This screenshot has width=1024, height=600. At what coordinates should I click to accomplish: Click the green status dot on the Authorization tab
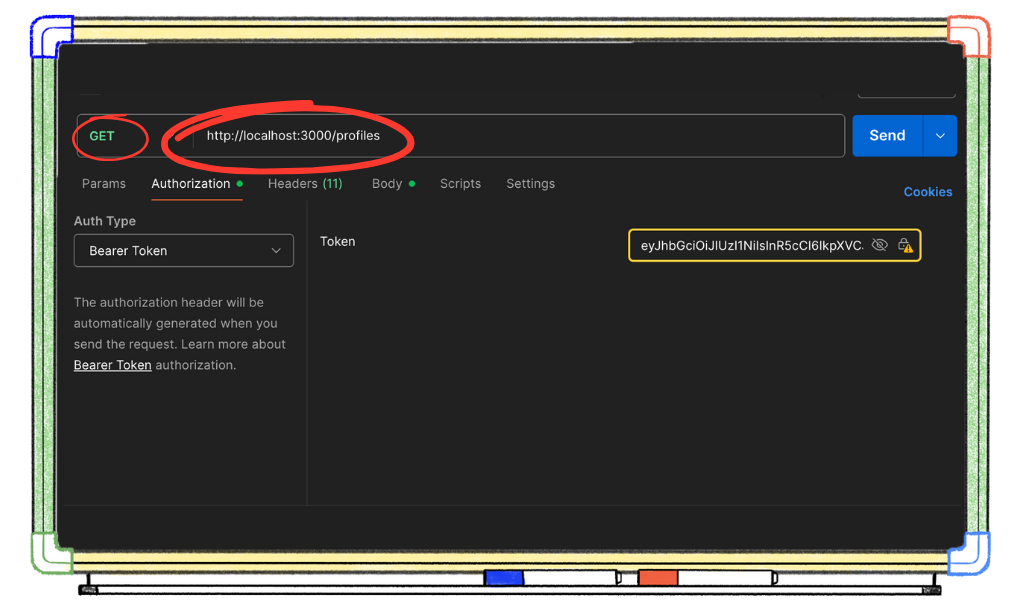241,183
